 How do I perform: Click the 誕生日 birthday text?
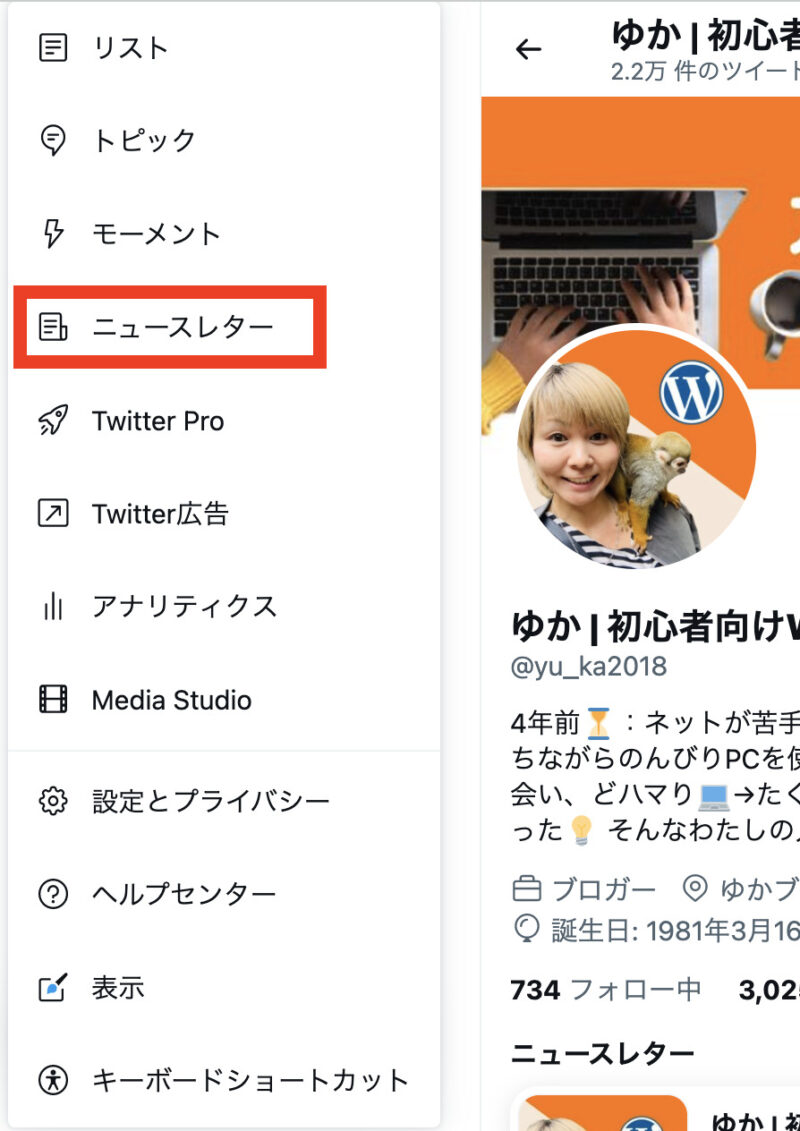pos(676,930)
